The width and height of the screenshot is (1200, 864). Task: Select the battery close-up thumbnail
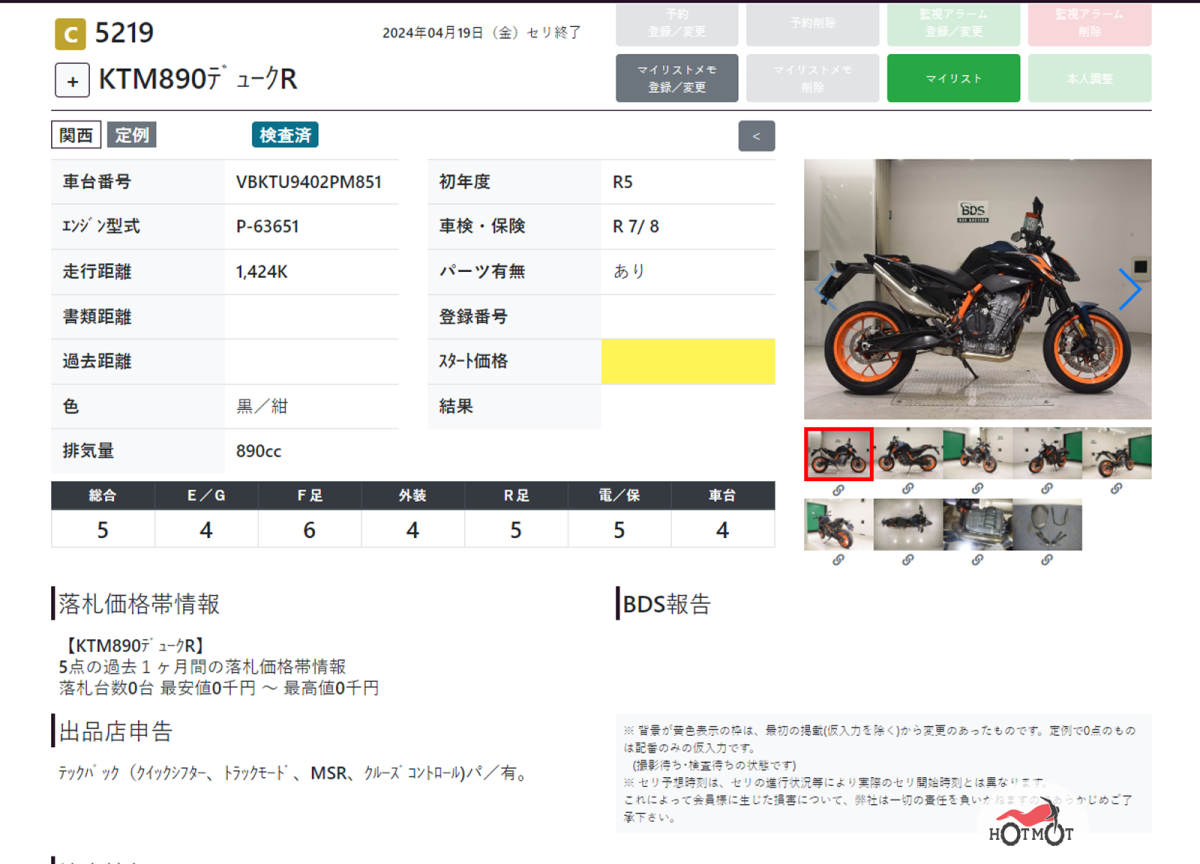click(x=977, y=524)
